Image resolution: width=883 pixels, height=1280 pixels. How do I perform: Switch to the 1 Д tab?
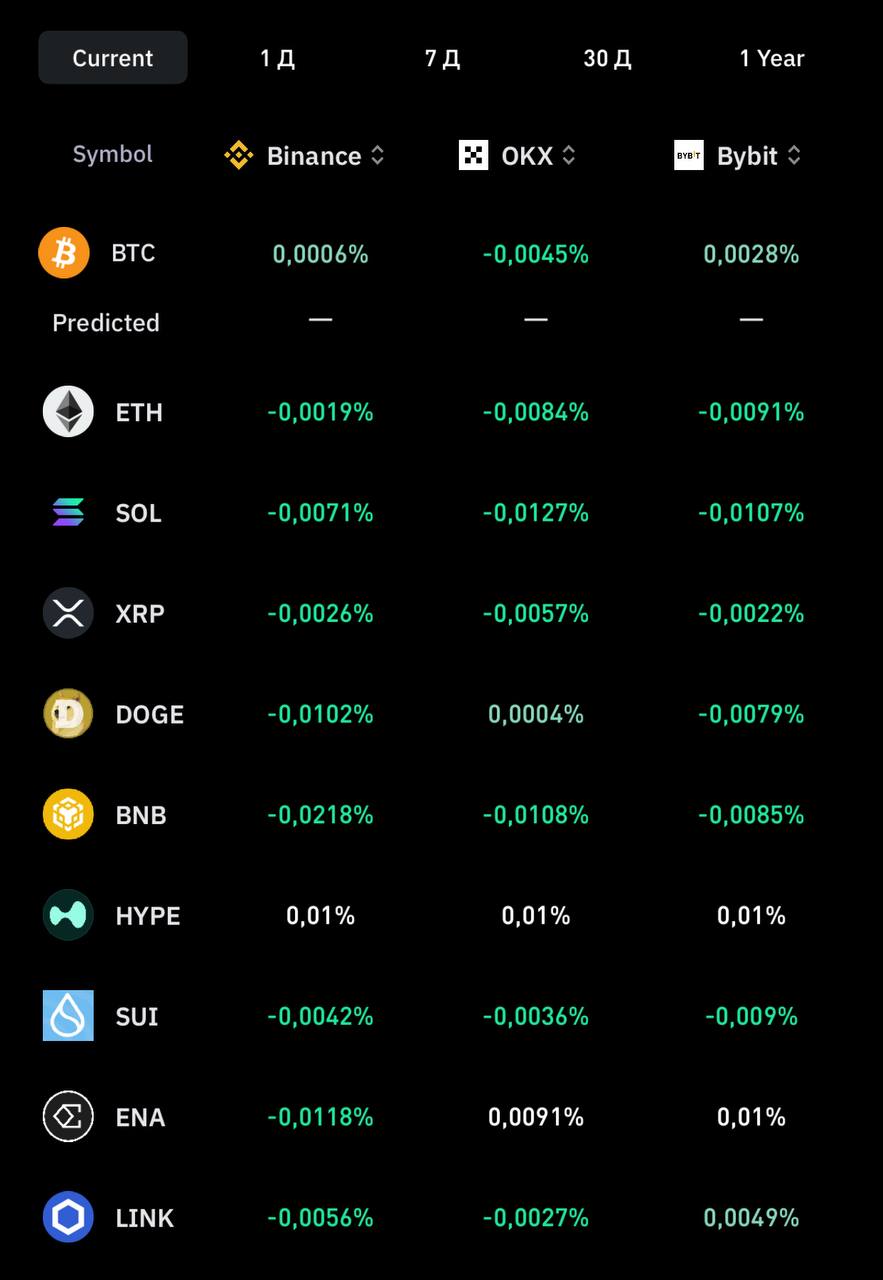click(x=277, y=58)
